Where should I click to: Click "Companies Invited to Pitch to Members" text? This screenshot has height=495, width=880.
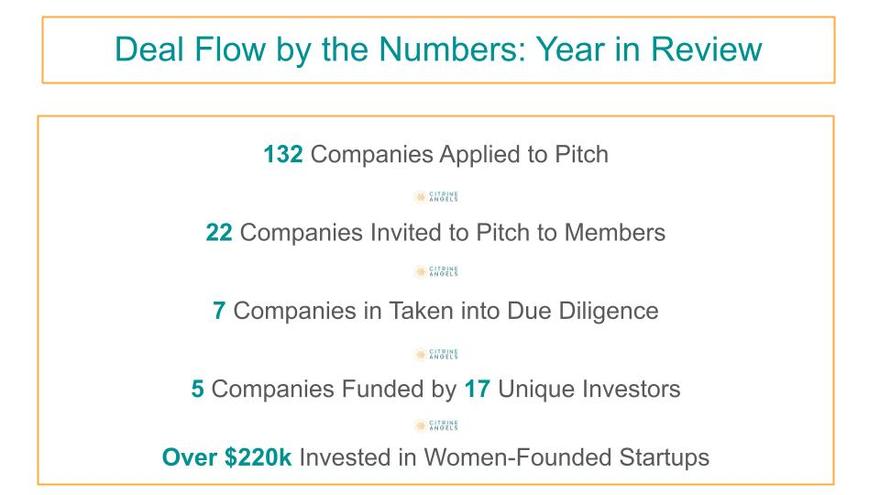(452, 233)
